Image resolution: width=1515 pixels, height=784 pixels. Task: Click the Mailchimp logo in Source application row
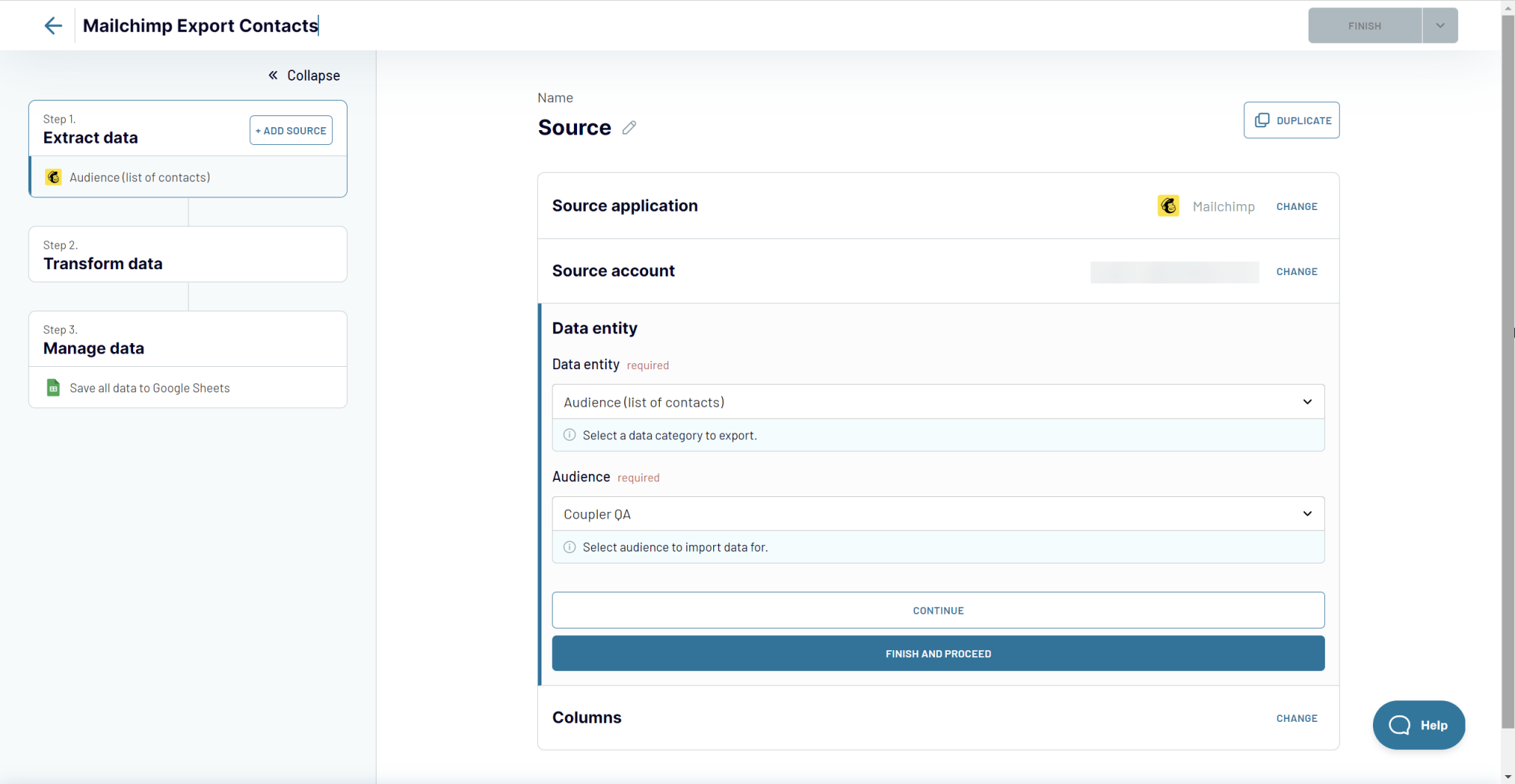(x=1168, y=206)
